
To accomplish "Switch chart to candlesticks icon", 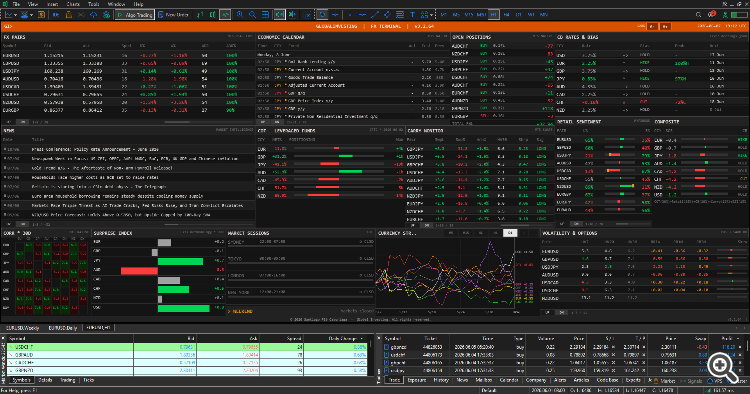I will (212, 15).
